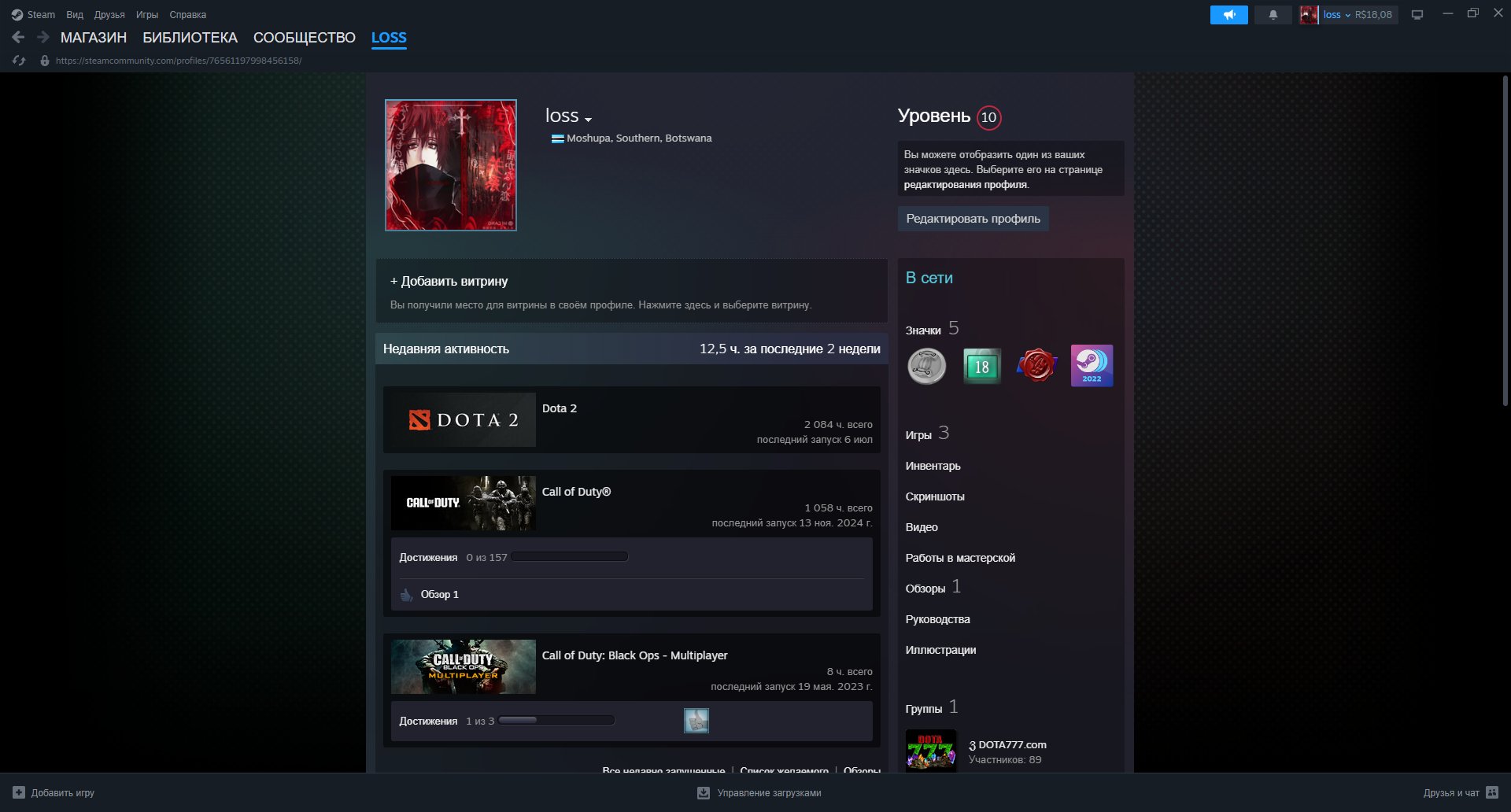1511x812 pixels.
Task: Switch to Big Picture mode icon
Action: [x=1417, y=15]
